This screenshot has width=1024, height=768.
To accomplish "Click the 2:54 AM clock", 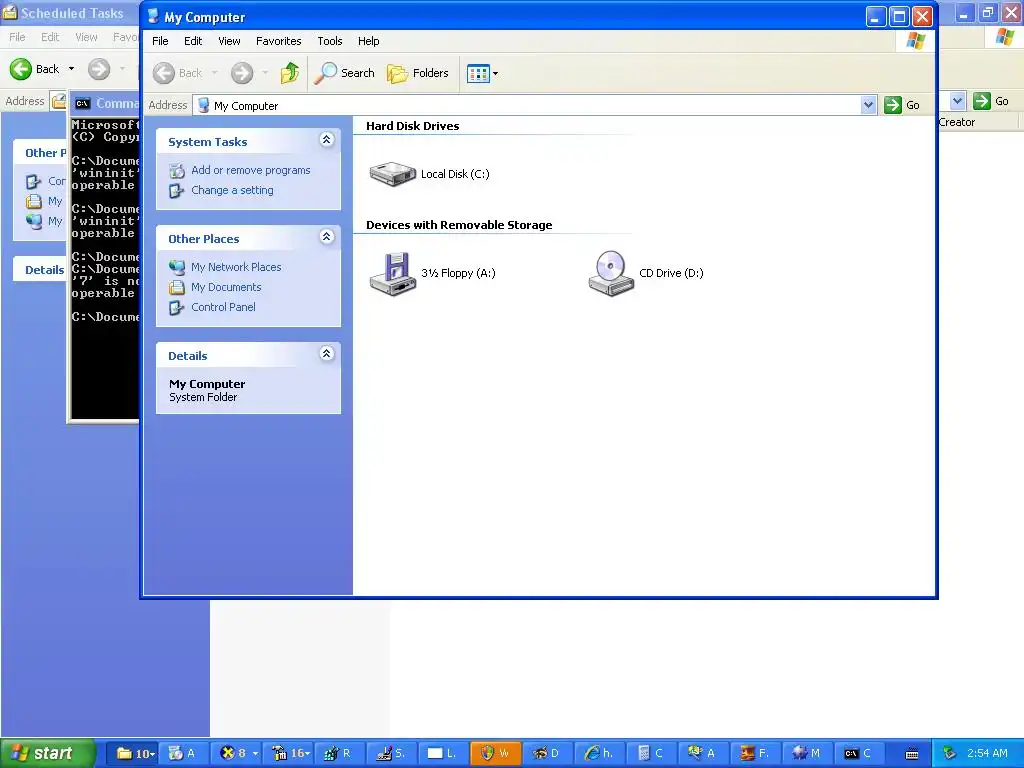I will click(987, 753).
